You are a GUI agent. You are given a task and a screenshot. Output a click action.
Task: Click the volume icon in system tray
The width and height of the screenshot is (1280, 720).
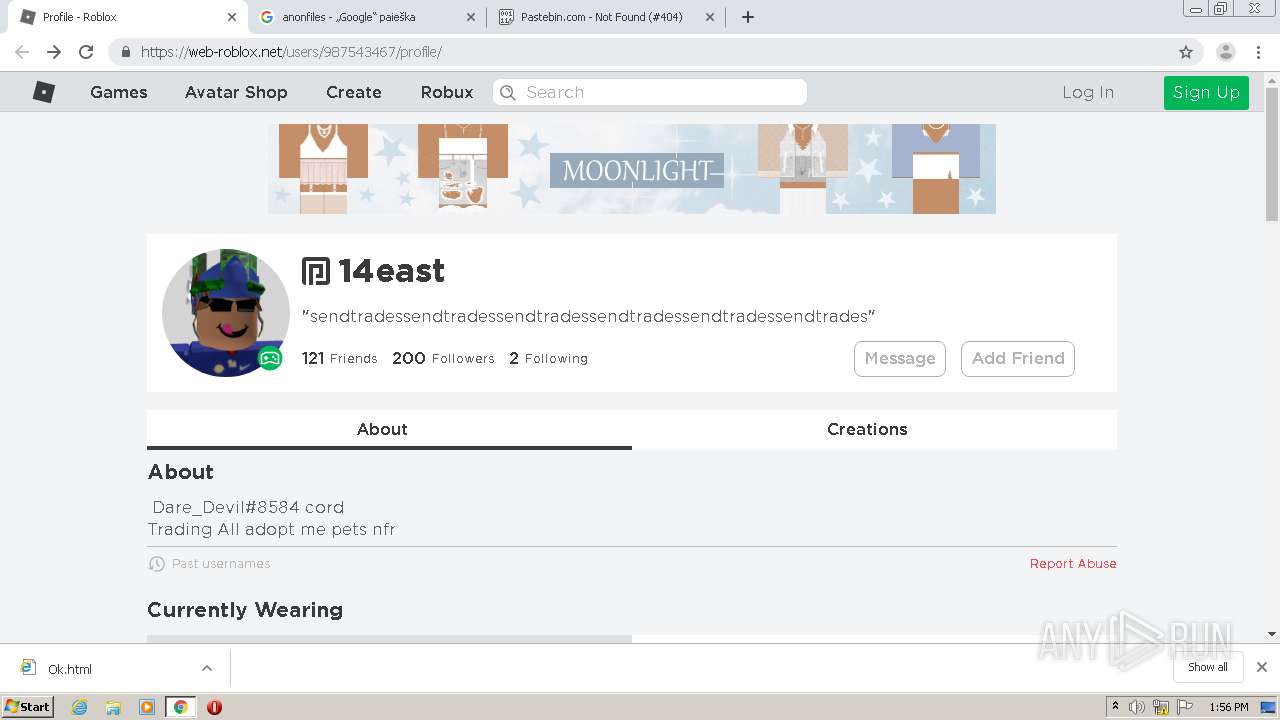click(1137, 707)
